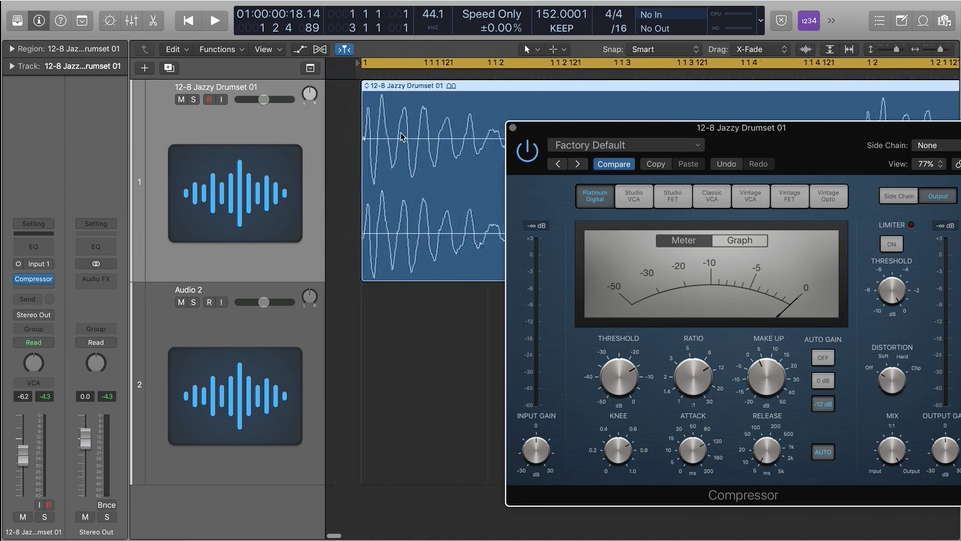
Task: Start playback with the Play button
Action: click(215, 20)
